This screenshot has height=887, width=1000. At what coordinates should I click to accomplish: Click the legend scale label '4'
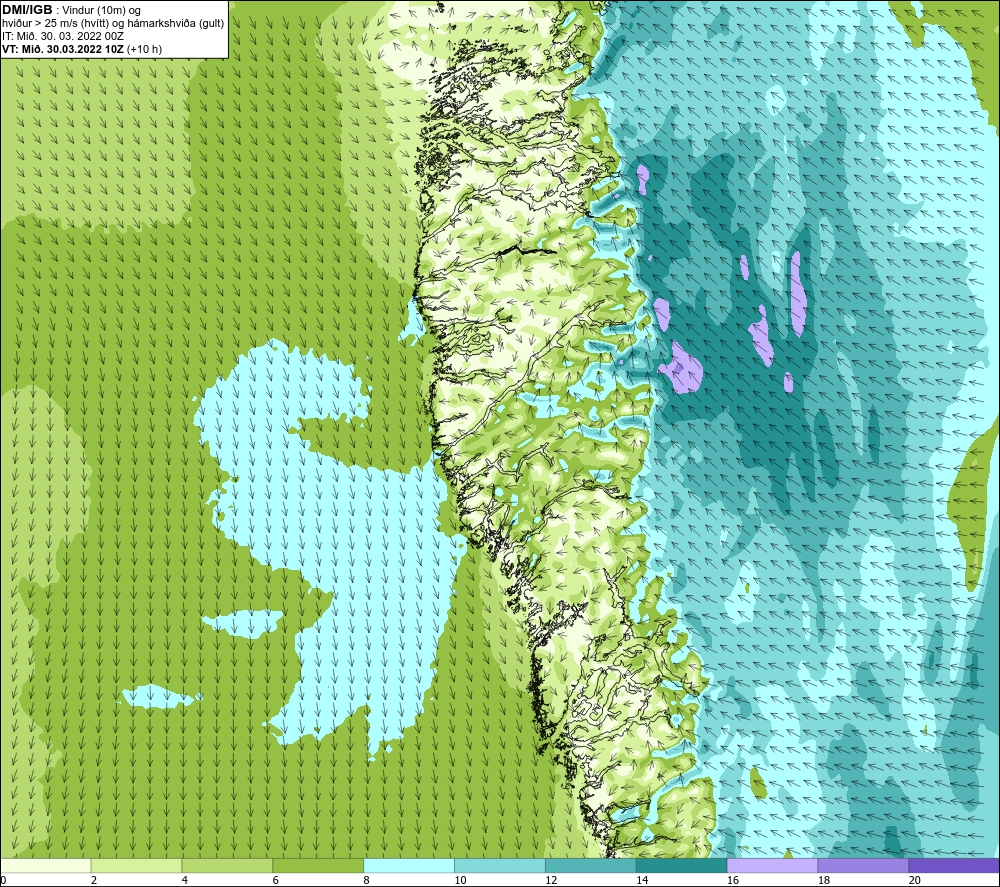click(x=185, y=880)
